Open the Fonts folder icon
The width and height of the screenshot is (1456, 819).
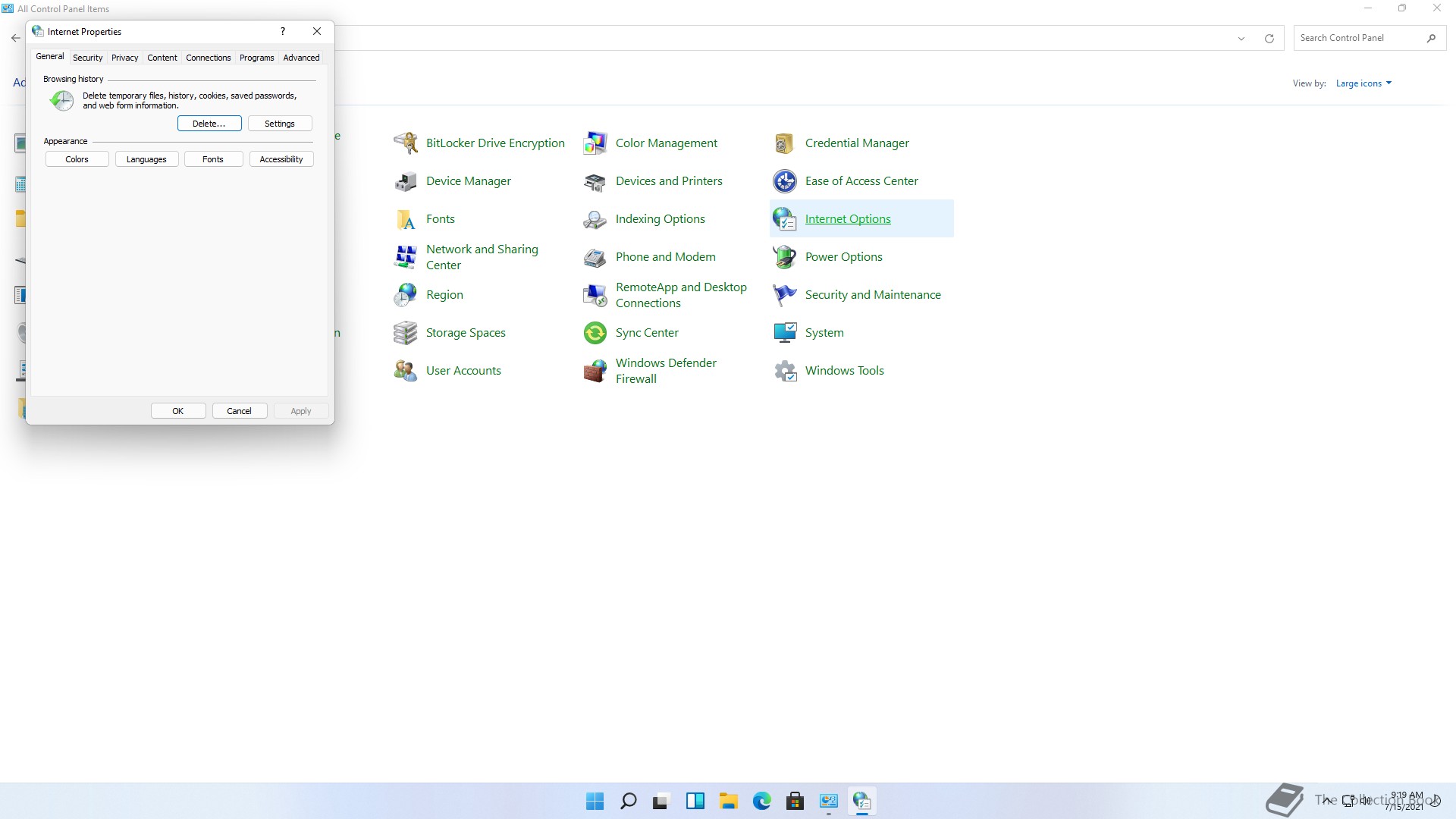click(406, 218)
